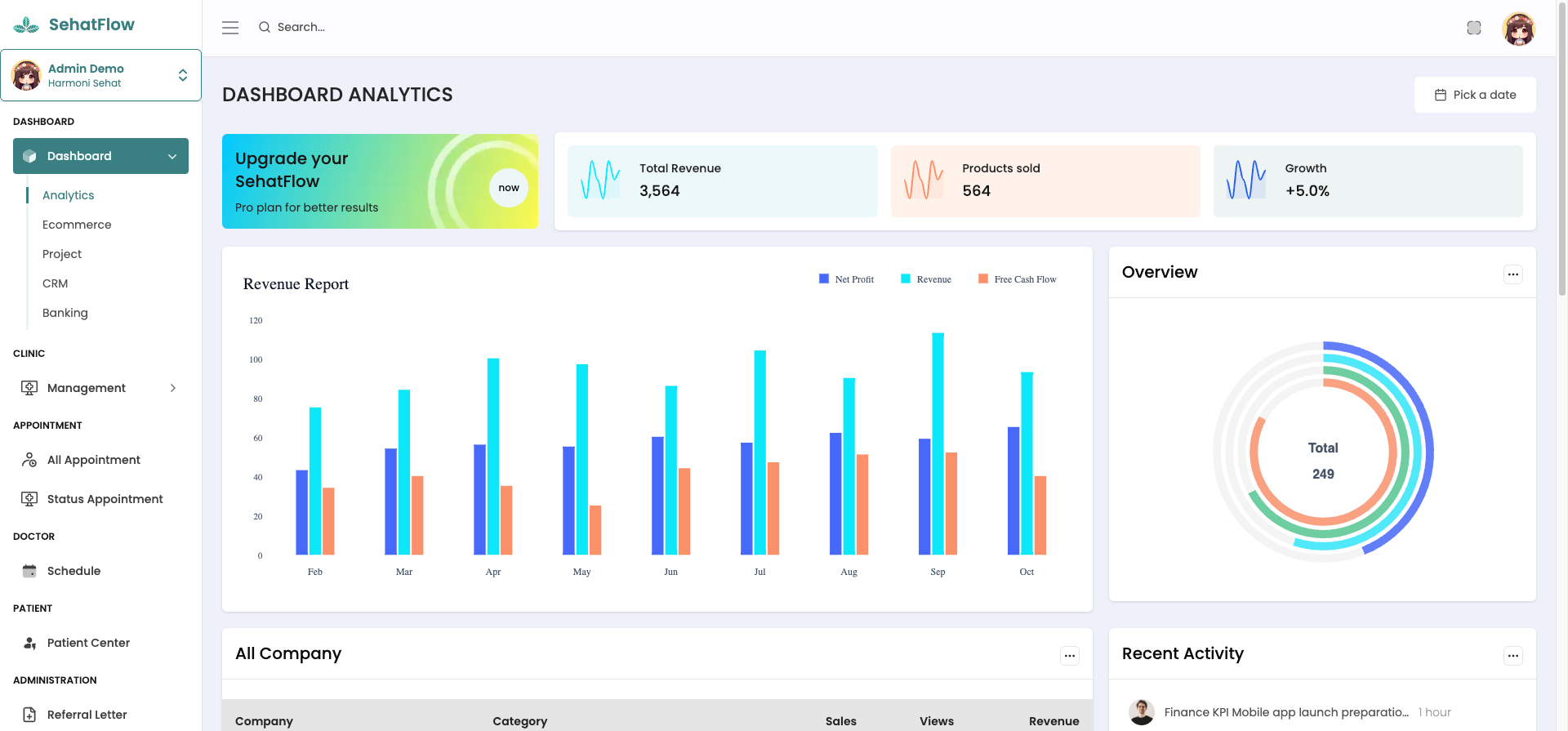Screen dimensions: 1568x731
Task: Open the Admin Demo workspace switcher arrows
Action: pos(183,75)
